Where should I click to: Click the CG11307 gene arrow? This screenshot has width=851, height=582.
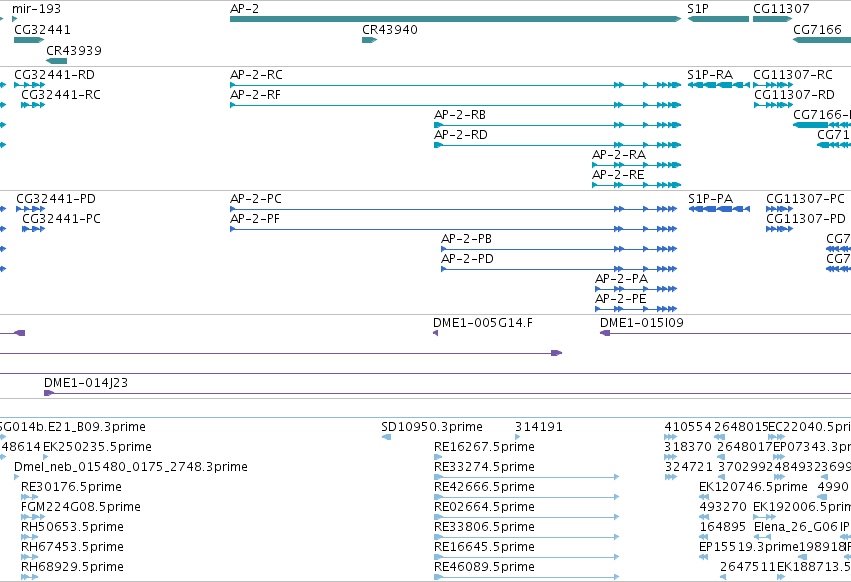coord(772,19)
